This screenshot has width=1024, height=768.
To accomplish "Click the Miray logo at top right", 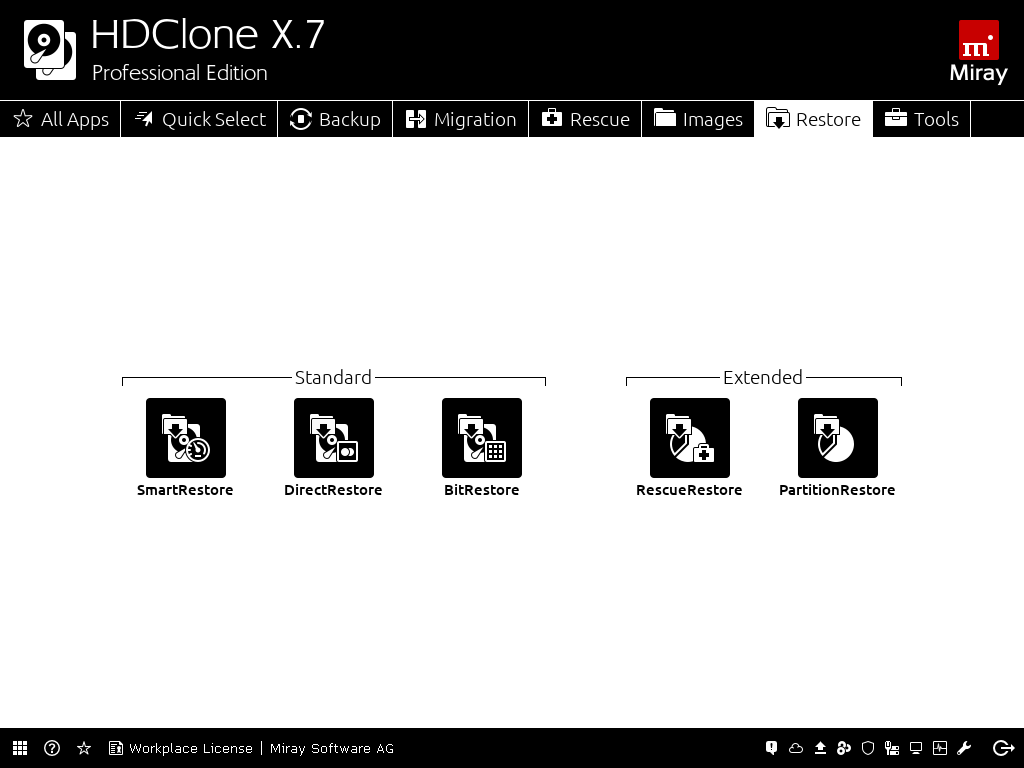I will coord(978,52).
